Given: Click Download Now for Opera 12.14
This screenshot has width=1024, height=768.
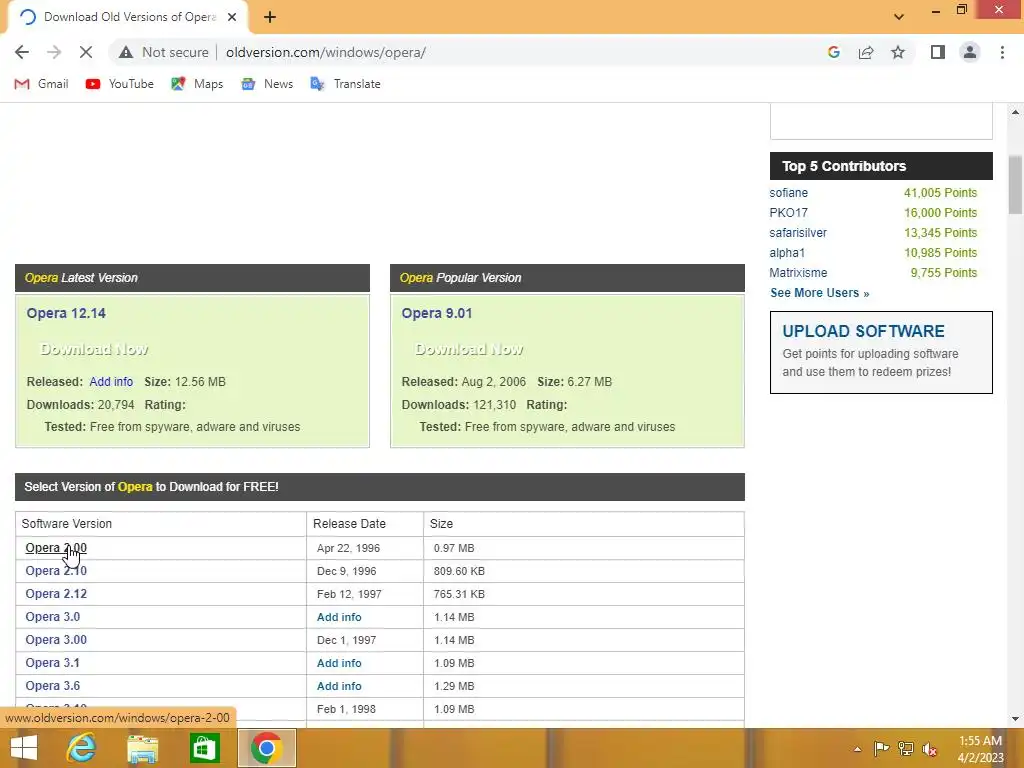Looking at the screenshot, I should coord(94,349).
